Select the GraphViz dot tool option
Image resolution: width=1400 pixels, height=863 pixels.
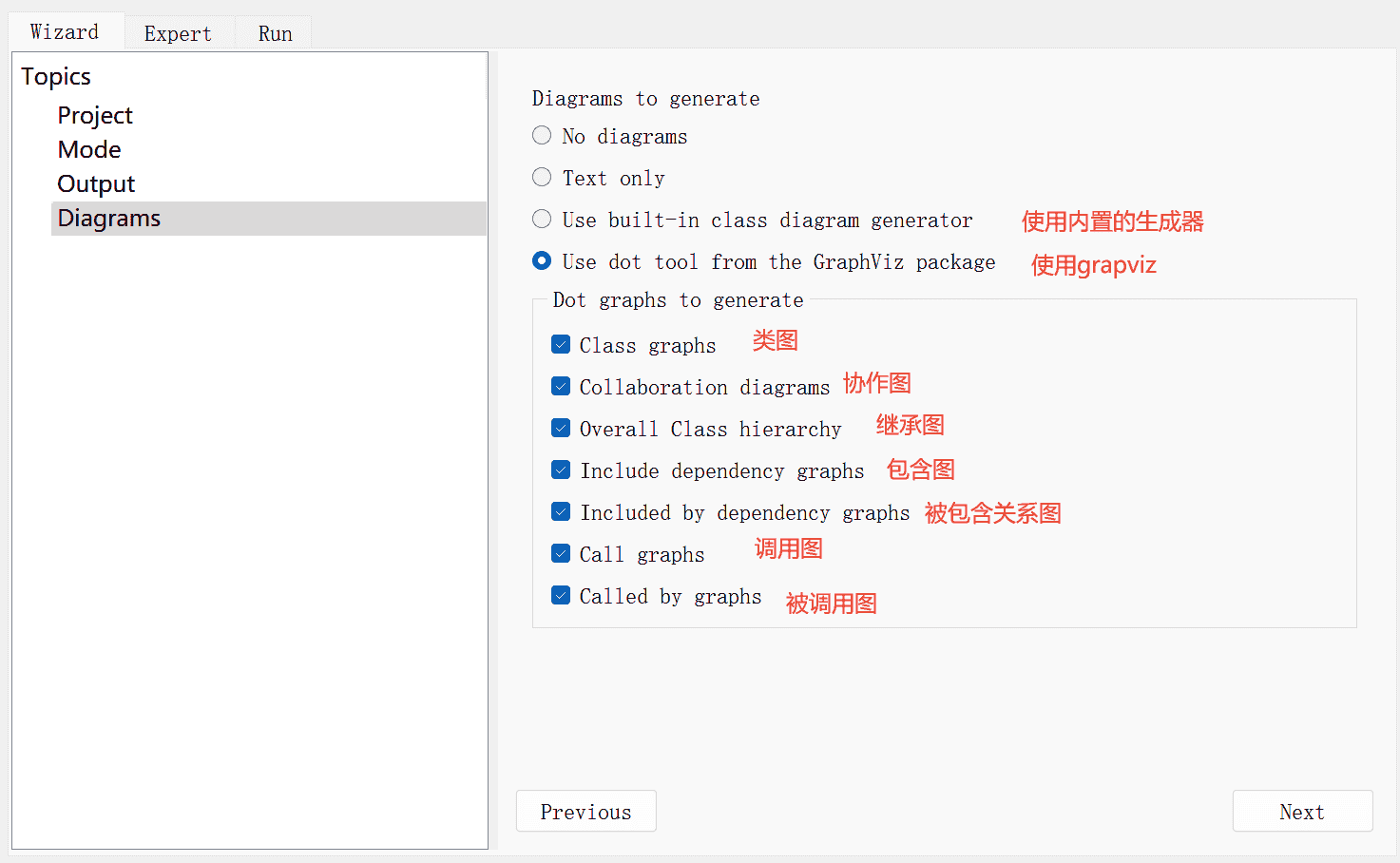point(542,261)
